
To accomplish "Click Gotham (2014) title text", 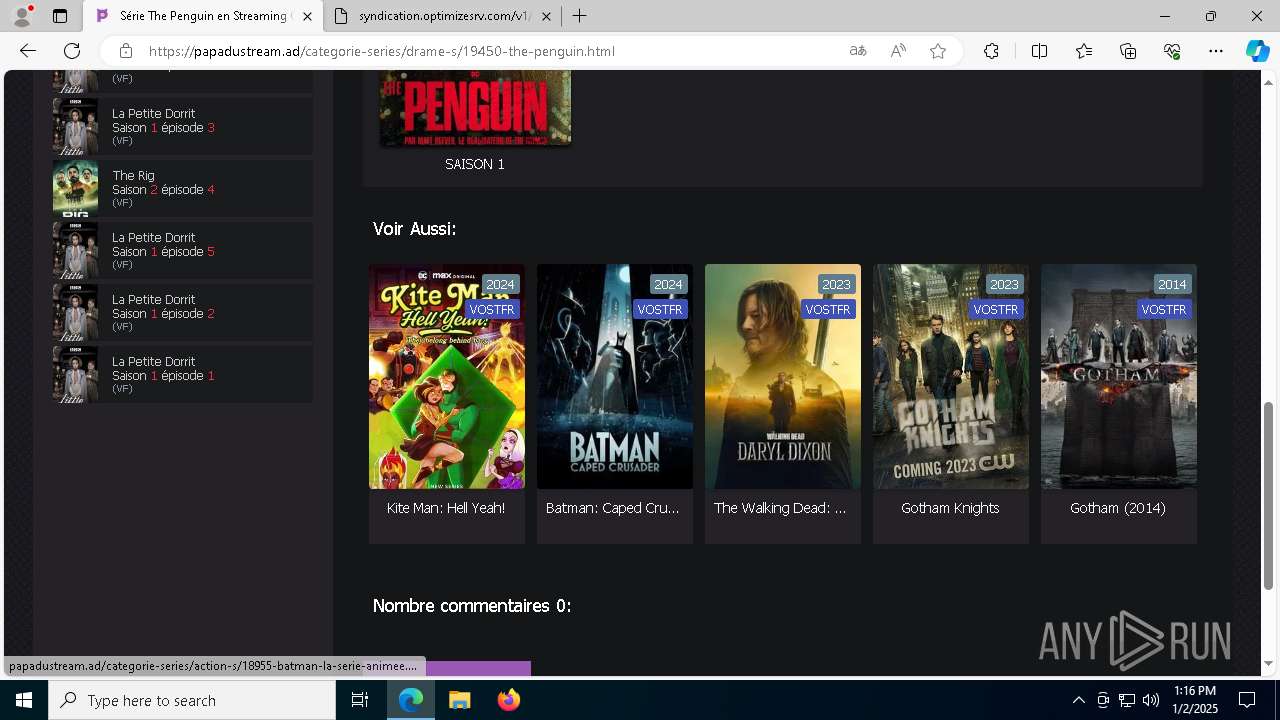I will click(1118, 508).
